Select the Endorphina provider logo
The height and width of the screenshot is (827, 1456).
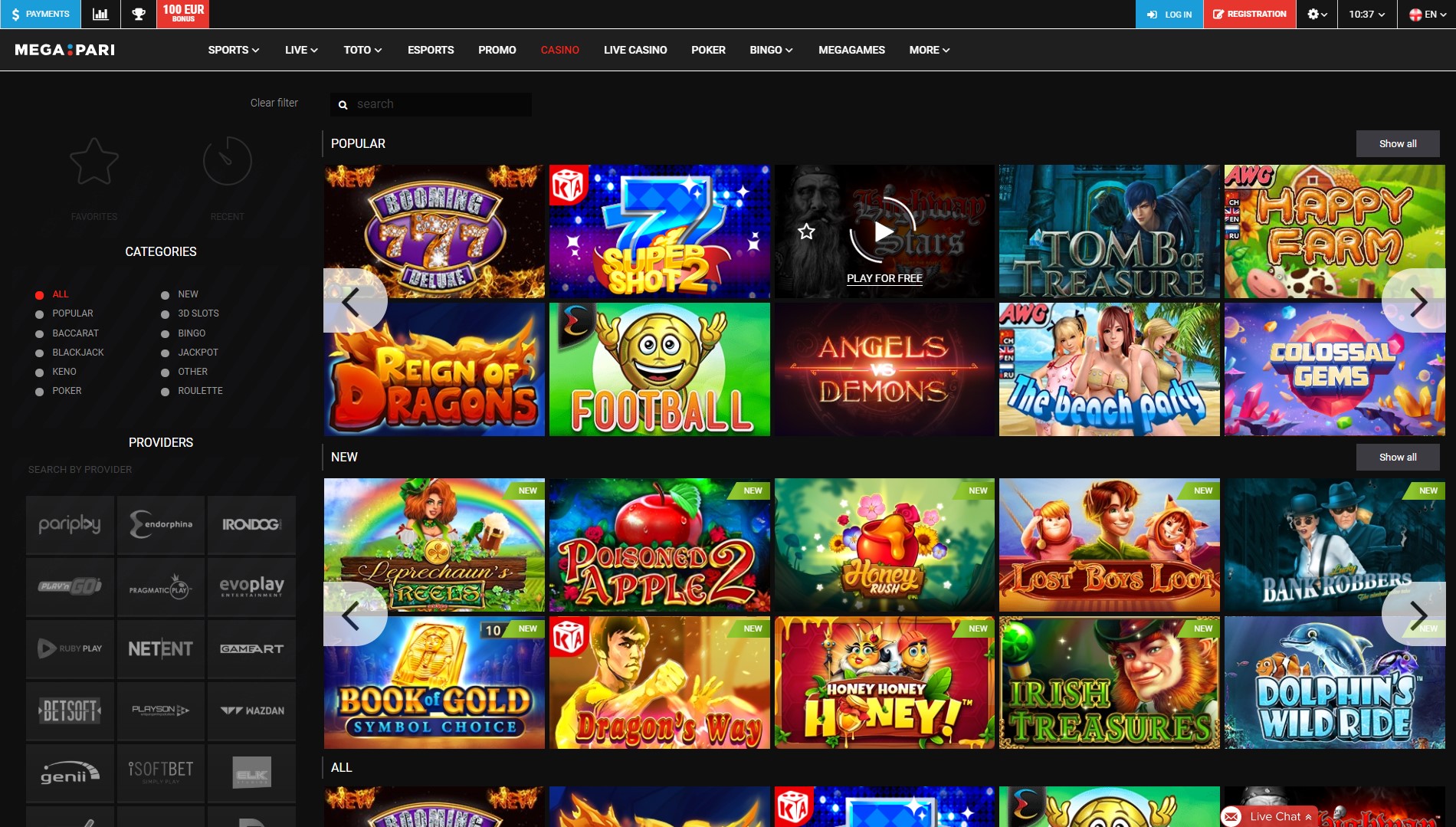[x=161, y=525]
